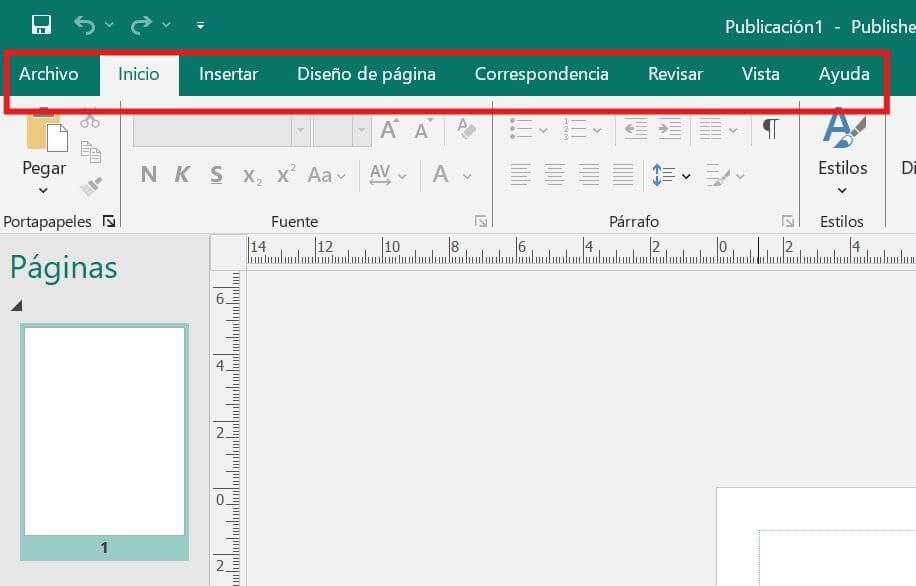Open the font size dropdown arrow
Image resolution: width=916 pixels, height=586 pixels.
tap(362, 130)
